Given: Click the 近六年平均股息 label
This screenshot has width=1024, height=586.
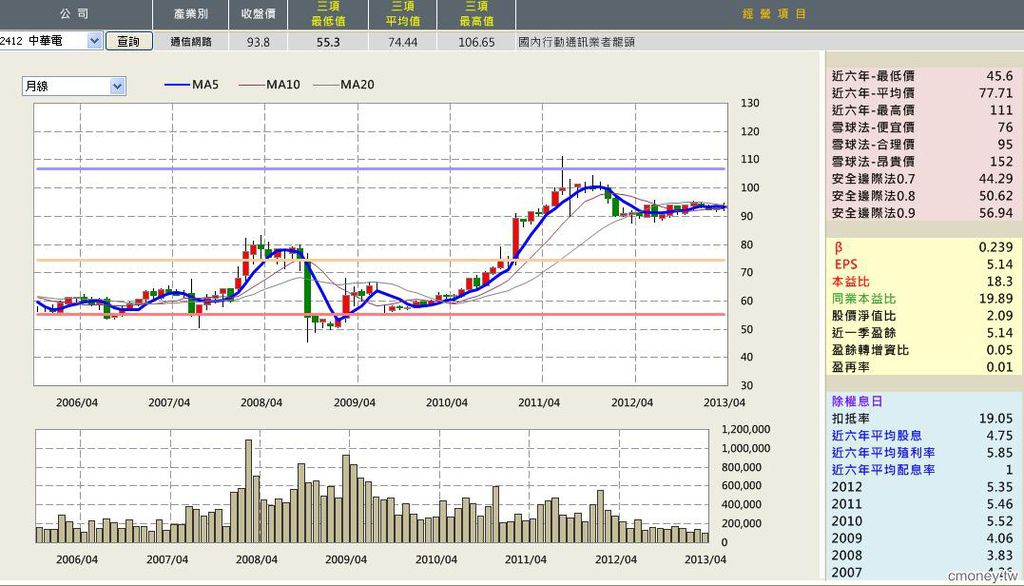Looking at the screenshot, I should coord(877,435).
